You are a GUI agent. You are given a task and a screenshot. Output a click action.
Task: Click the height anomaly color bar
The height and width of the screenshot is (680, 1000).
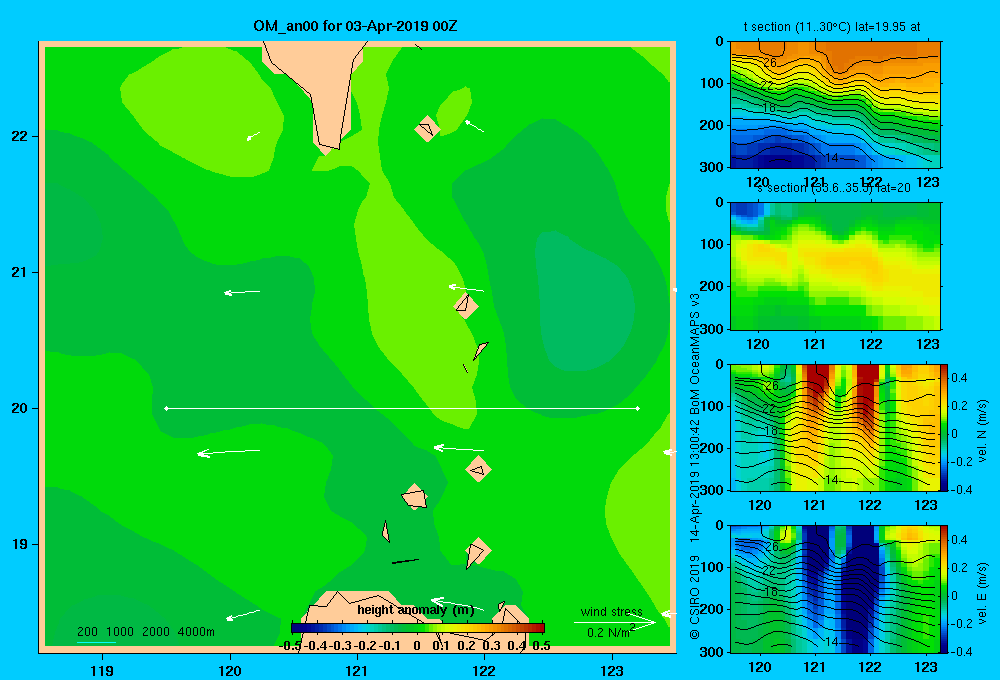click(418, 628)
